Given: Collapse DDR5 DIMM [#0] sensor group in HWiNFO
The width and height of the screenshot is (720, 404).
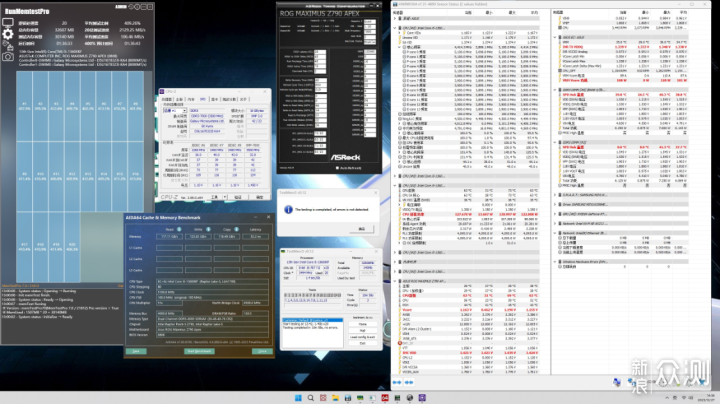Looking at the screenshot, I should pyautogui.click(x=555, y=90).
